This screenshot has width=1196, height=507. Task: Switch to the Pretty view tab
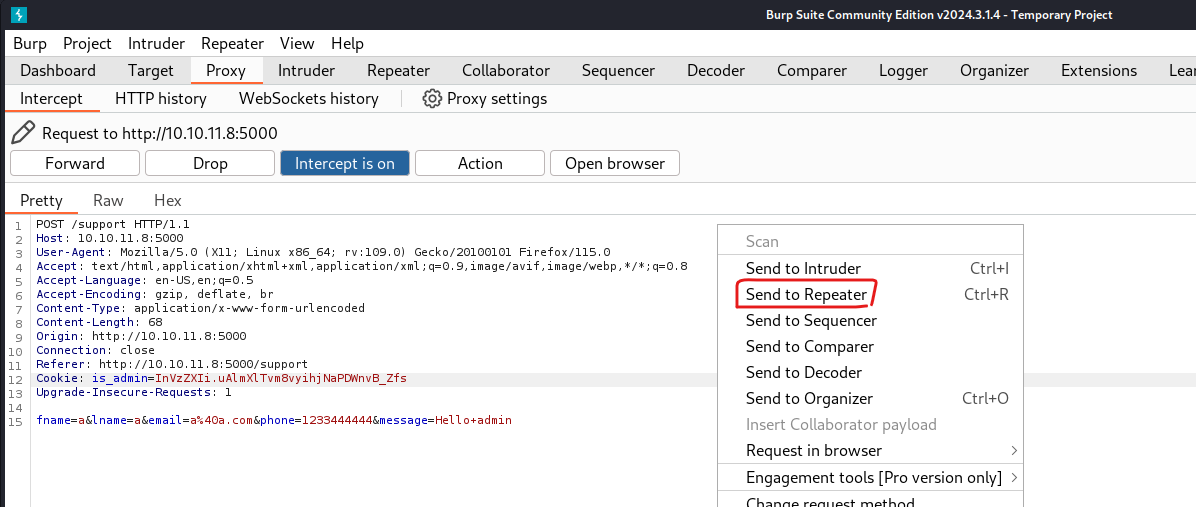pyautogui.click(x=41, y=201)
